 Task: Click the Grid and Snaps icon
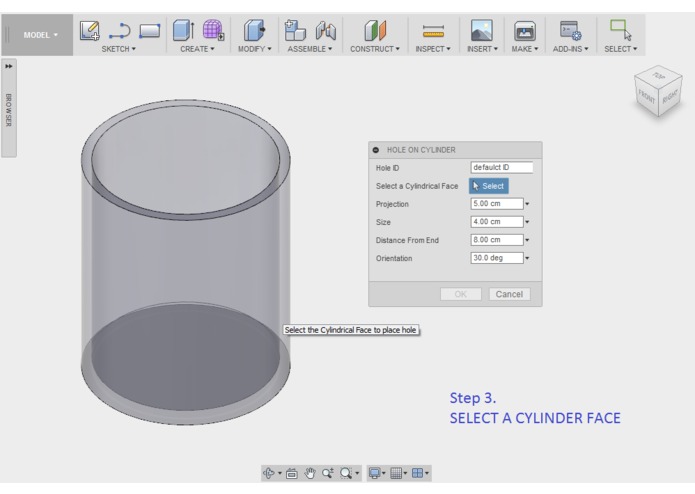396,473
